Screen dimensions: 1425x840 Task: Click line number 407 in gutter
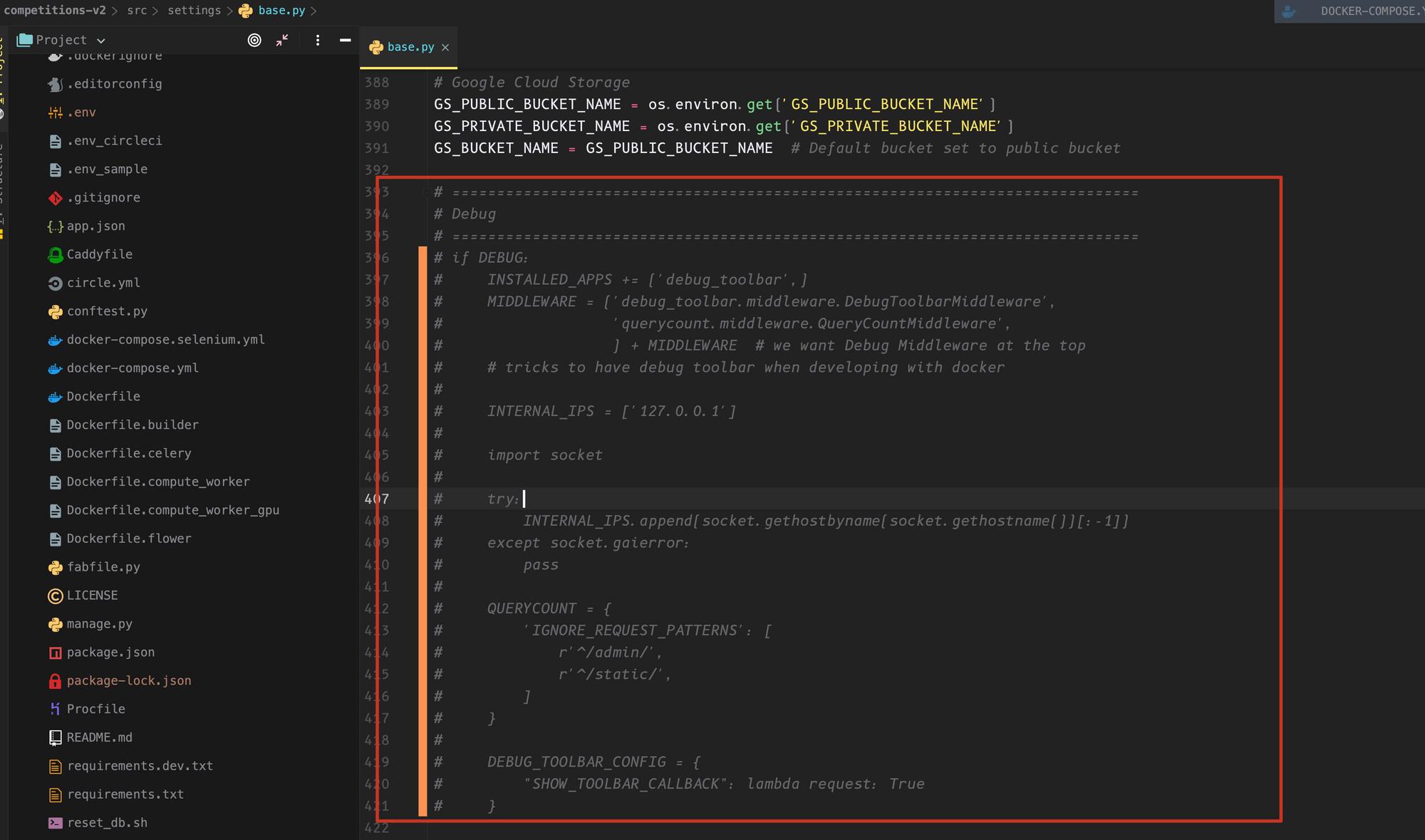click(x=376, y=499)
